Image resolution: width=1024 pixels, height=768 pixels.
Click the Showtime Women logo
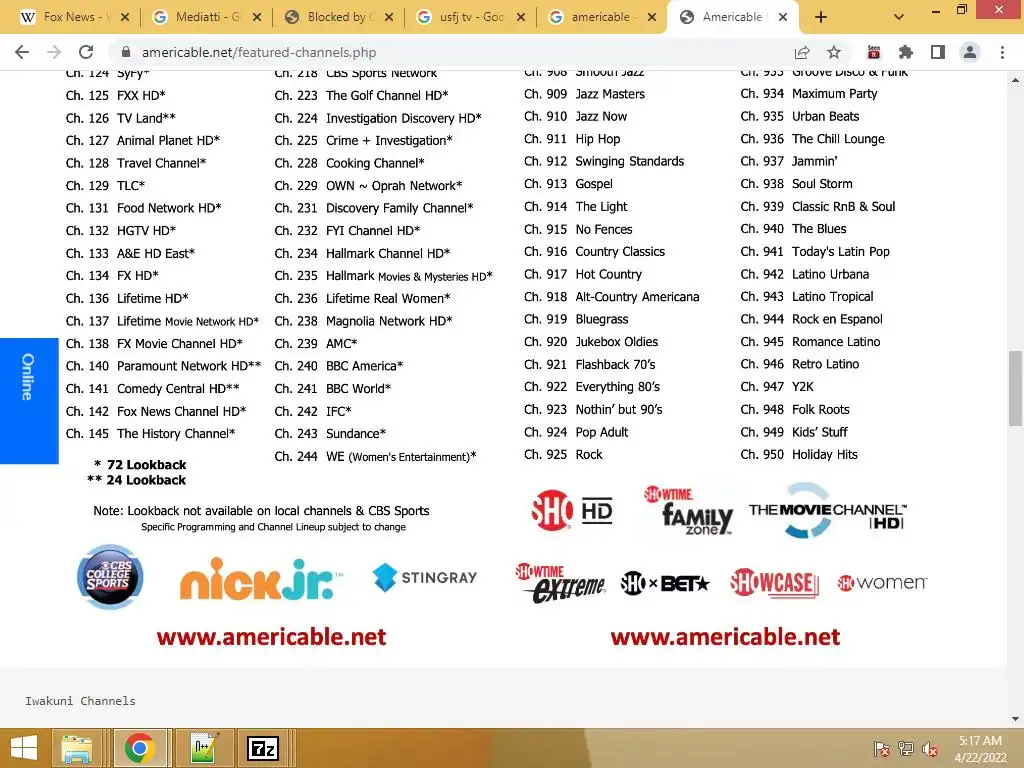(x=882, y=583)
